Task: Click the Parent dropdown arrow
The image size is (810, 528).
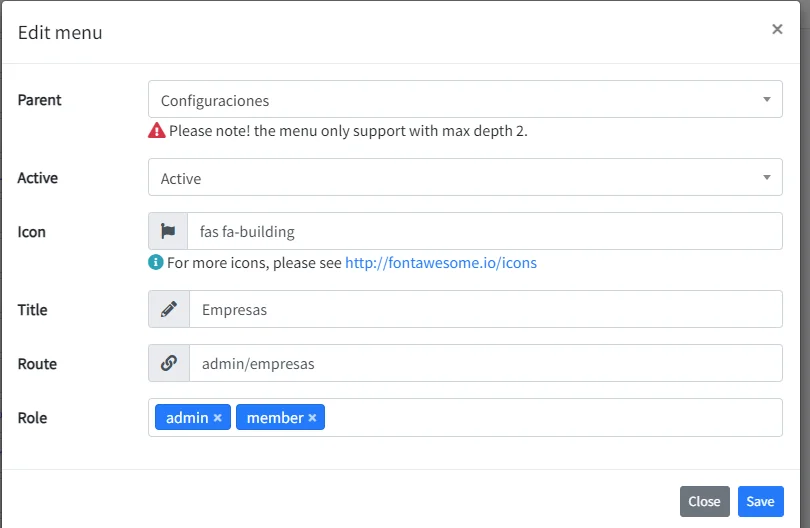Action: 767,99
